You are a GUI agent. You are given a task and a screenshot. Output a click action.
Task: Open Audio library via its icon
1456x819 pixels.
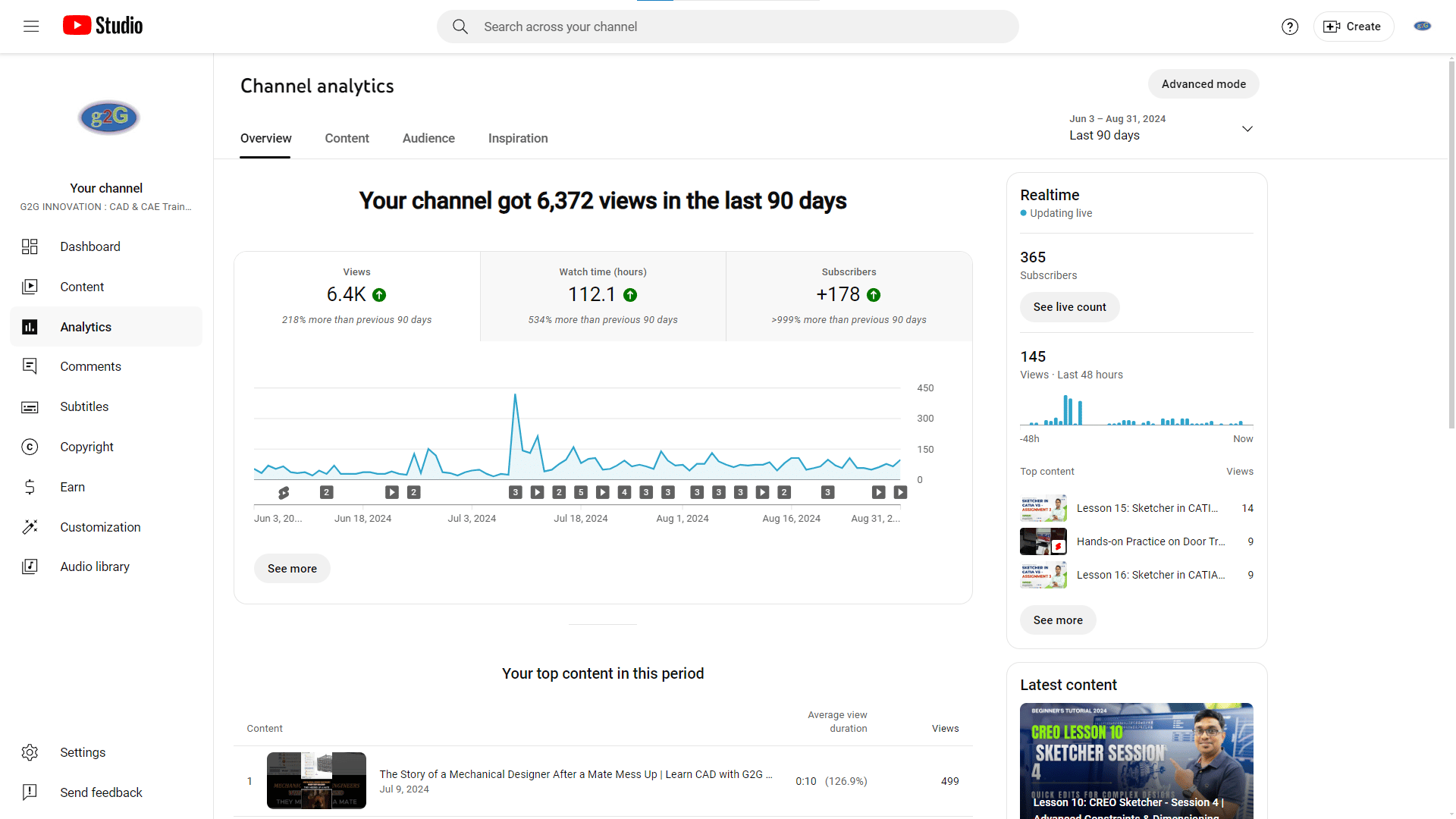tap(30, 566)
